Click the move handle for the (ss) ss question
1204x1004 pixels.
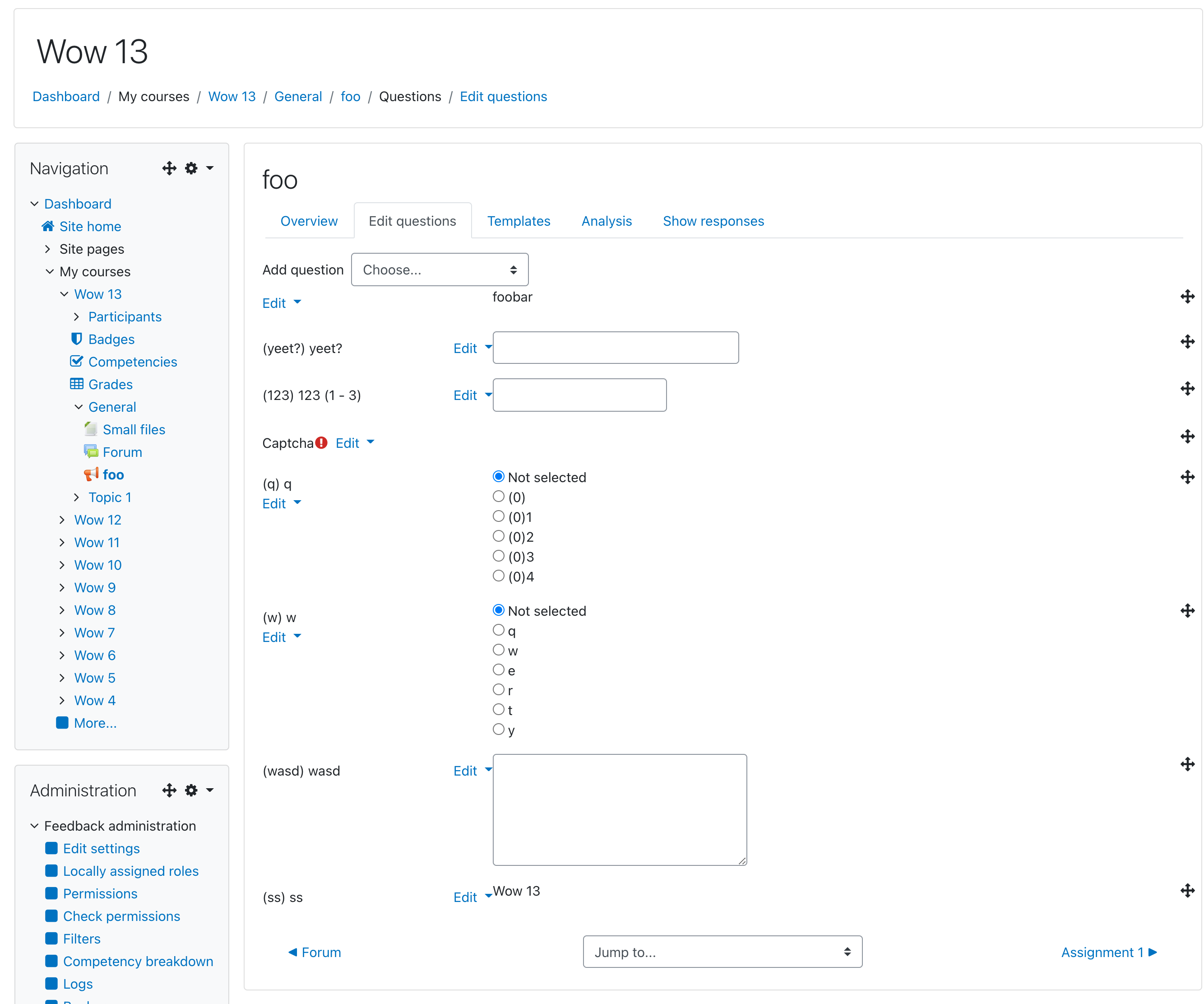pyautogui.click(x=1187, y=891)
